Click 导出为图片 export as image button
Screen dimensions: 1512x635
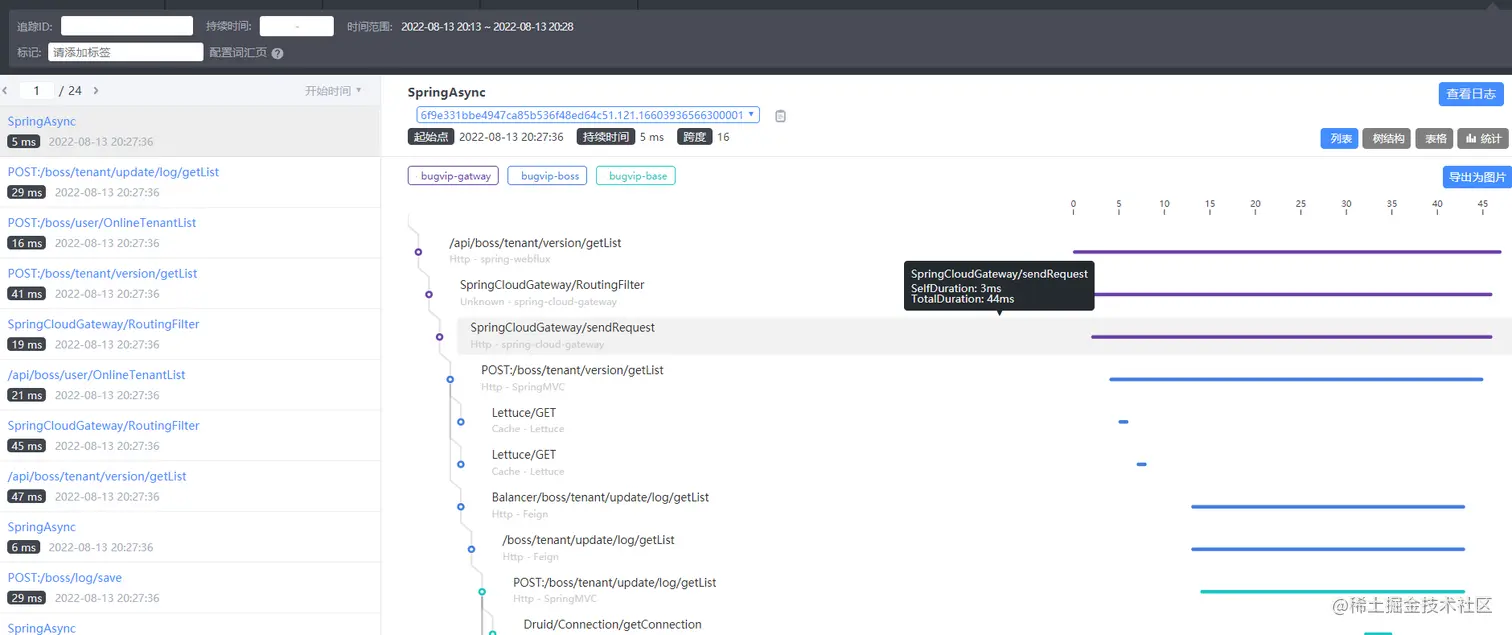pos(1475,177)
